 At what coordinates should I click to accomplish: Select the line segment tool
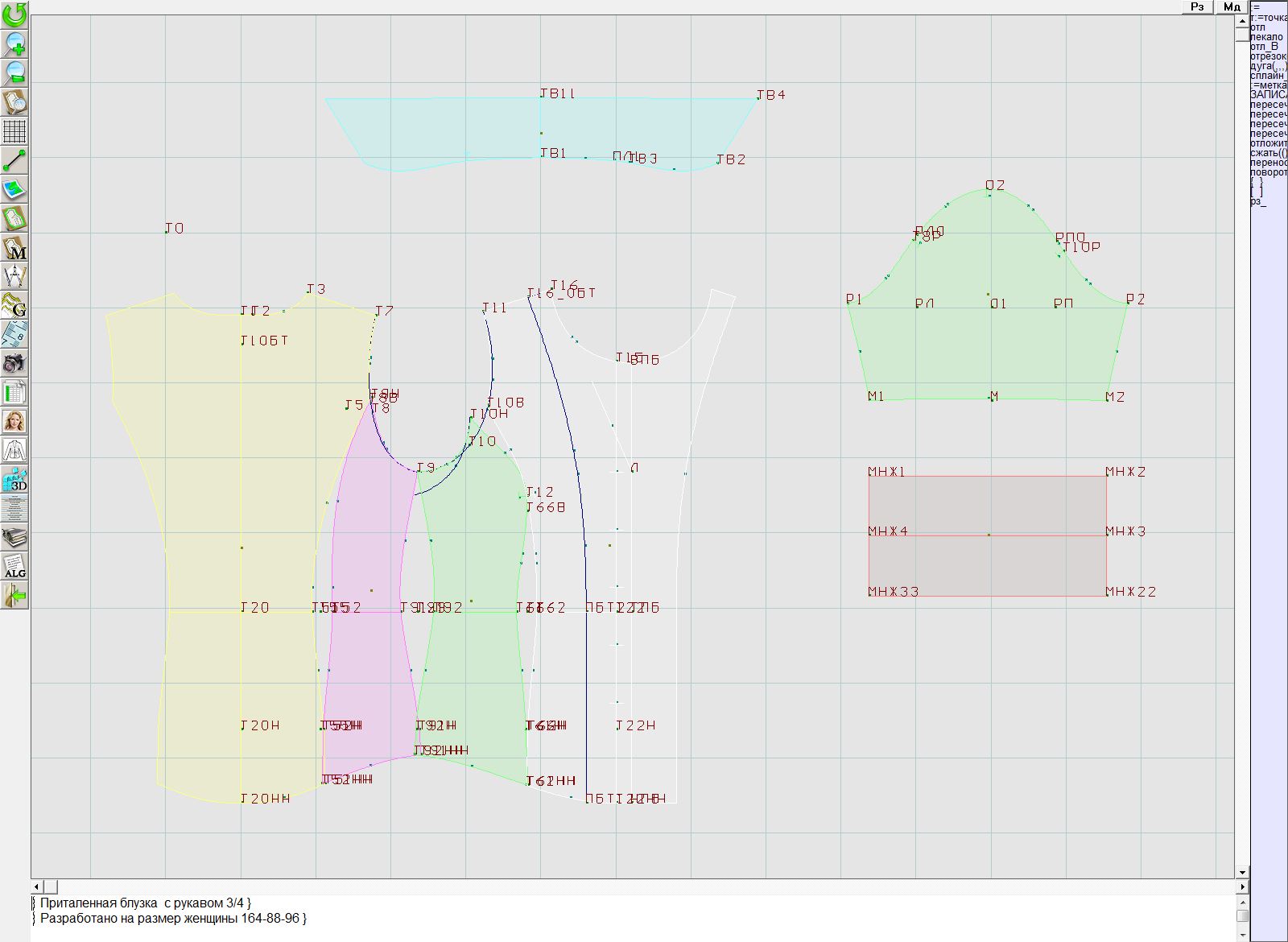14,160
